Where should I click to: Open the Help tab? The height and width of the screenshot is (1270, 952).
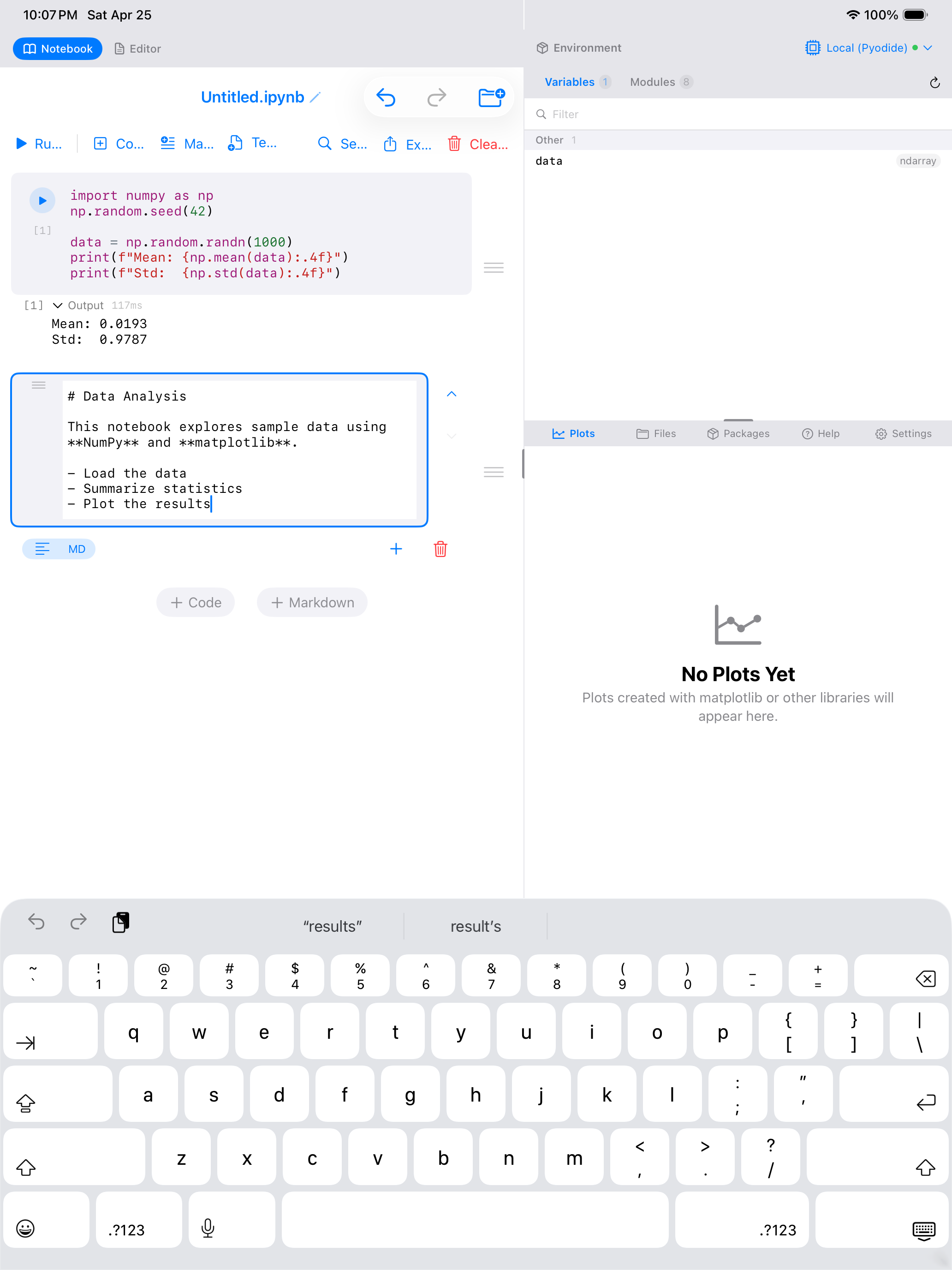pos(821,433)
